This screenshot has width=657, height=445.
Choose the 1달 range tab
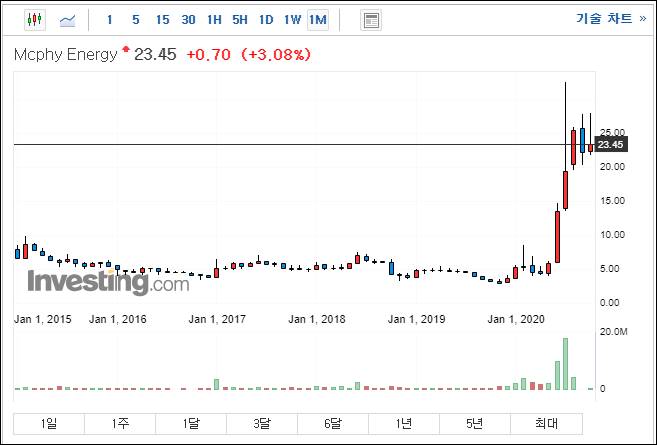[191, 424]
